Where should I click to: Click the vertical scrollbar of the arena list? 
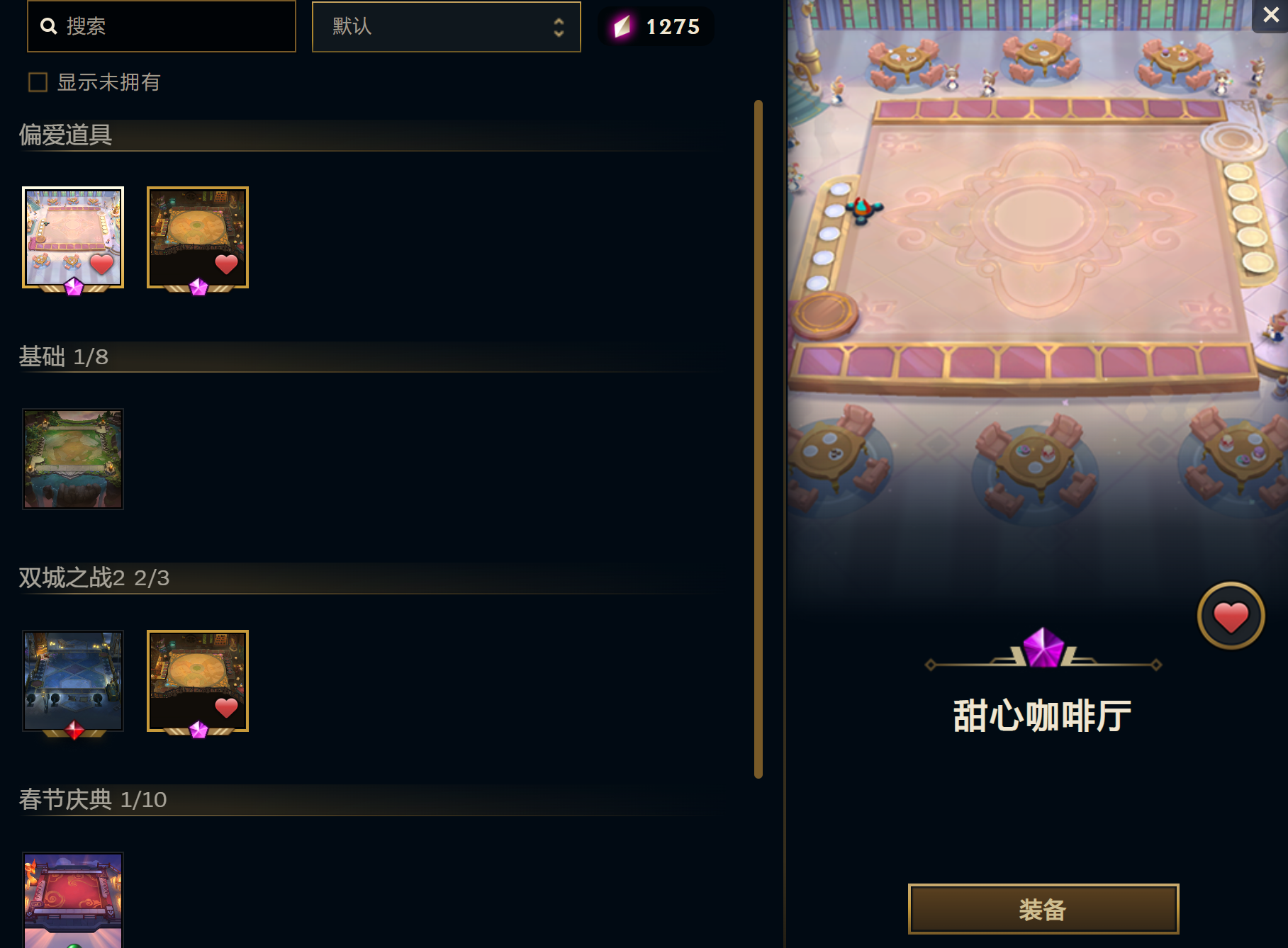(758, 439)
